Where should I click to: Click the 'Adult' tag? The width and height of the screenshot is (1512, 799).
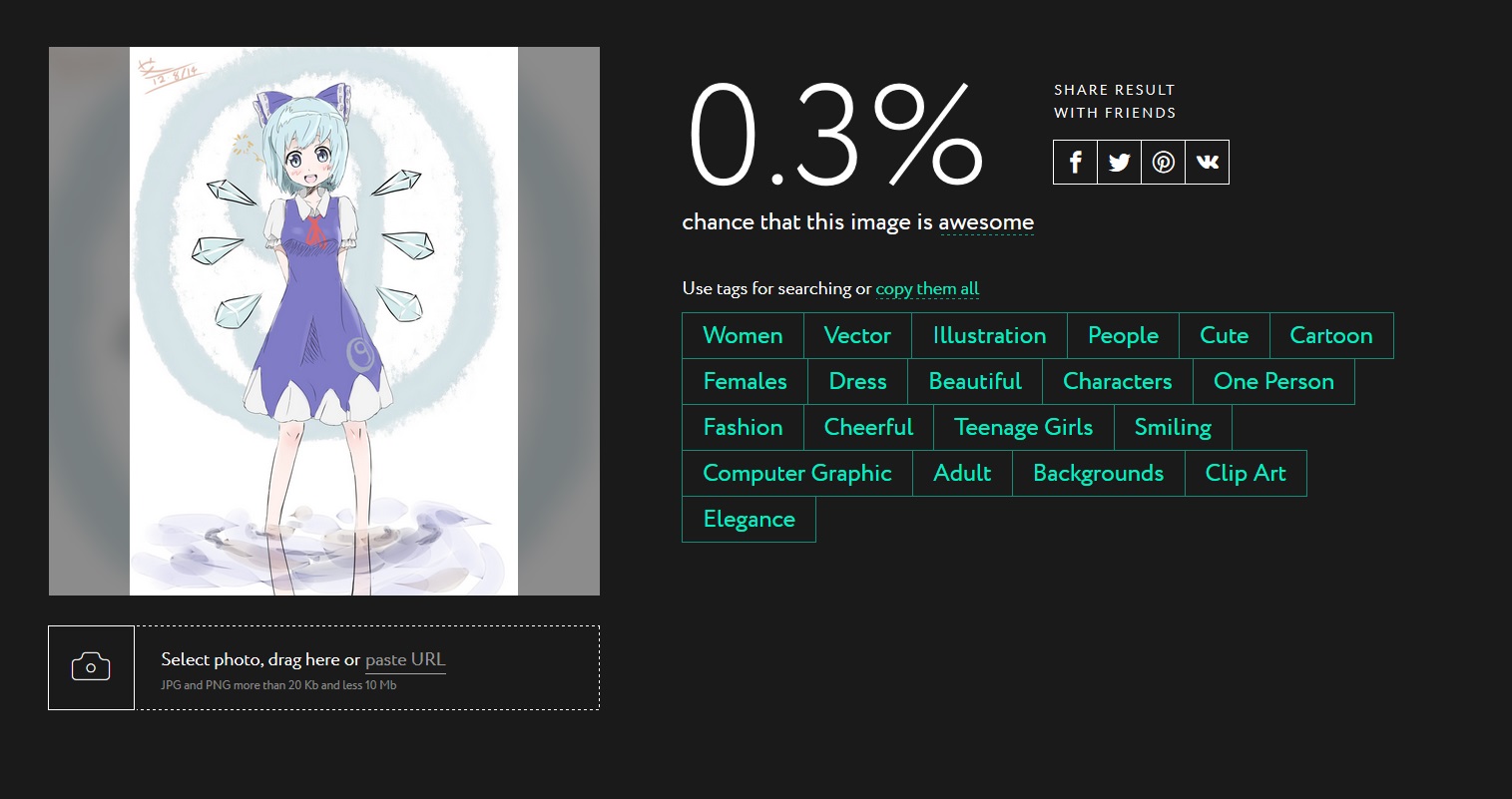[962, 474]
